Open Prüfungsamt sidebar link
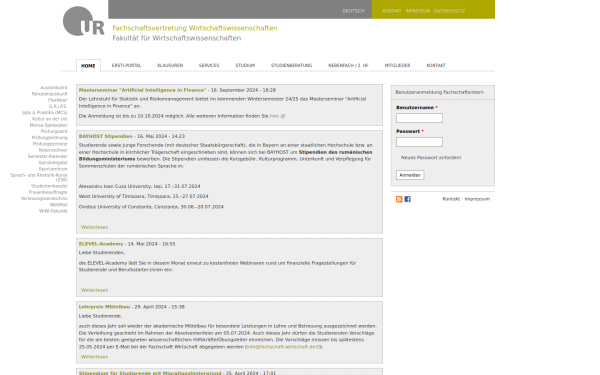Image resolution: width=600 pixels, height=375 pixels. pyautogui.click(x=54, y=131)
